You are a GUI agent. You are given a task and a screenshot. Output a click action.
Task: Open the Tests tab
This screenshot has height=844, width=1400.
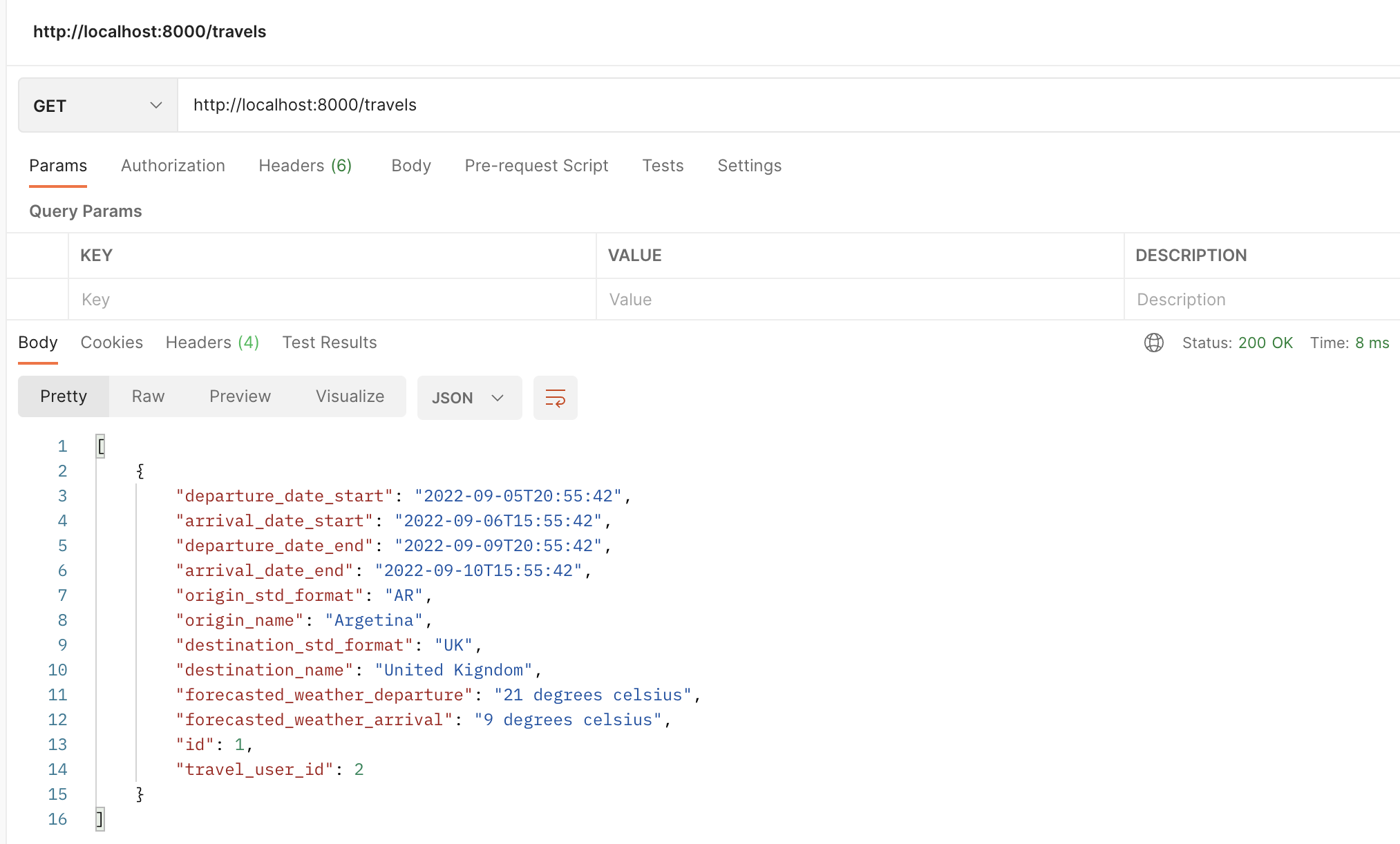(x=663, y=166)
